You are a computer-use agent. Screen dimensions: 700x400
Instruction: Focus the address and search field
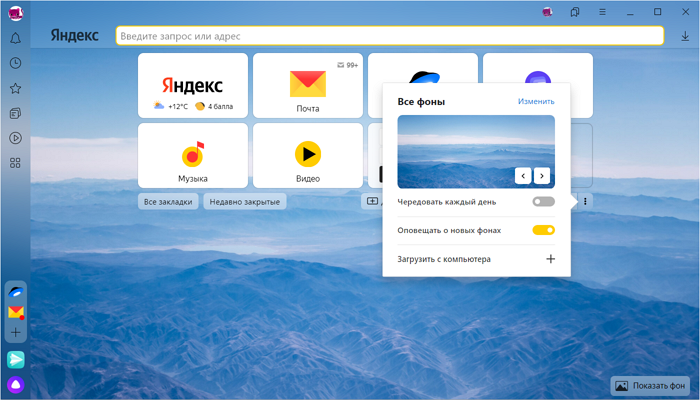390,36
